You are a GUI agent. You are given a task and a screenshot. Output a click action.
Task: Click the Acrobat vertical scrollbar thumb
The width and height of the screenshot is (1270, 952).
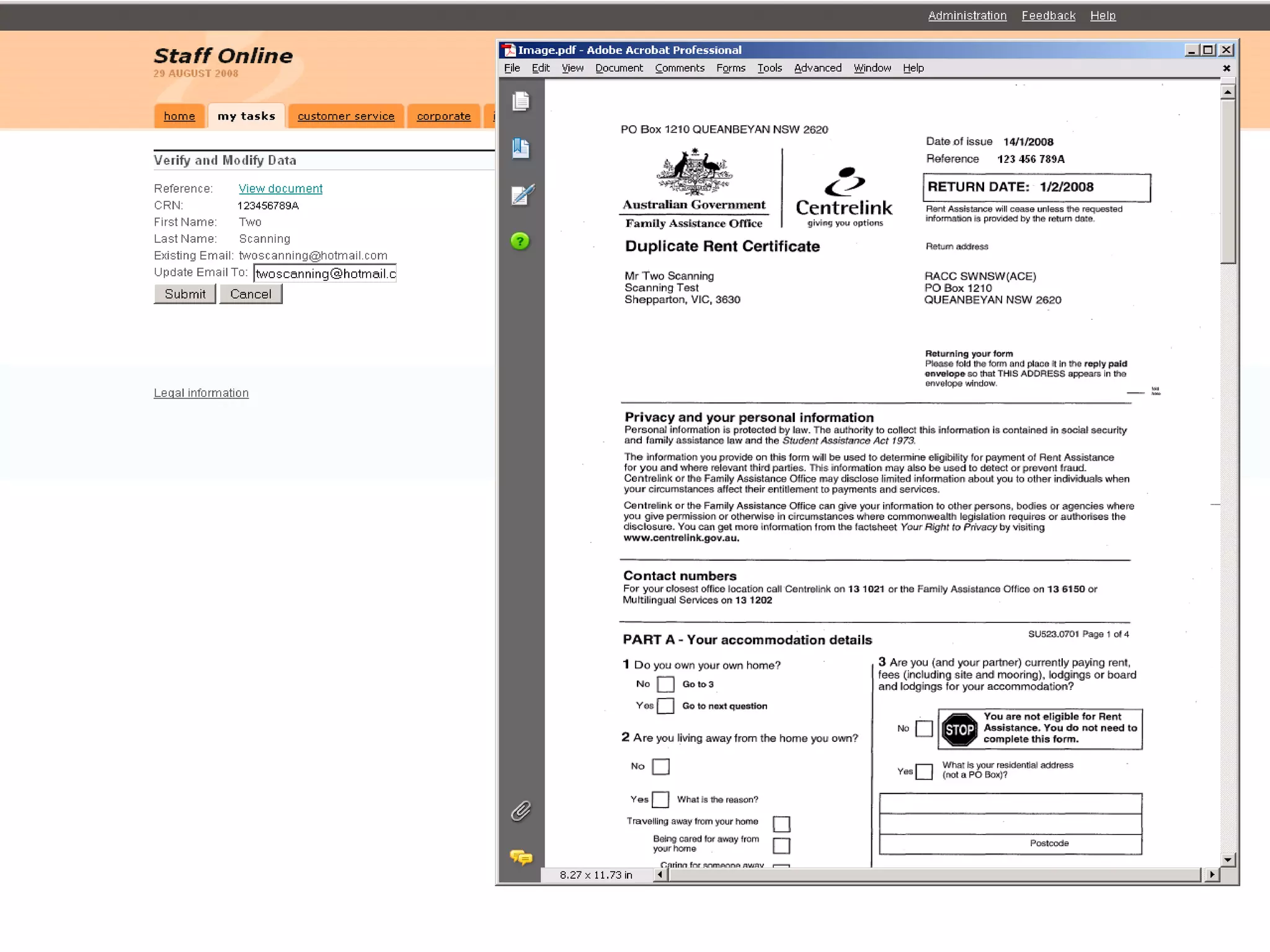pyautogui.click(x=1228, y=182)
